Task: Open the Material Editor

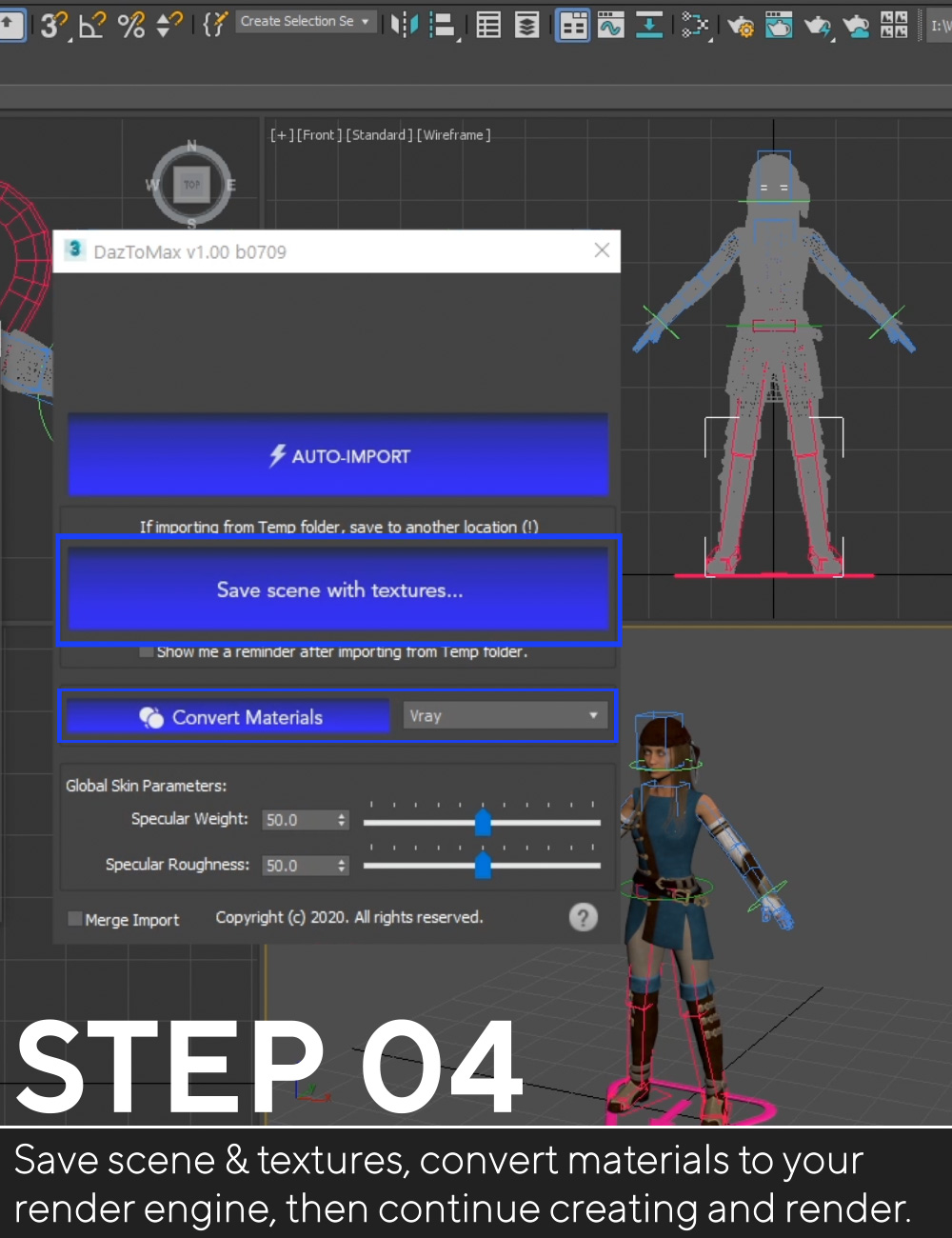Action: point(695,25)
